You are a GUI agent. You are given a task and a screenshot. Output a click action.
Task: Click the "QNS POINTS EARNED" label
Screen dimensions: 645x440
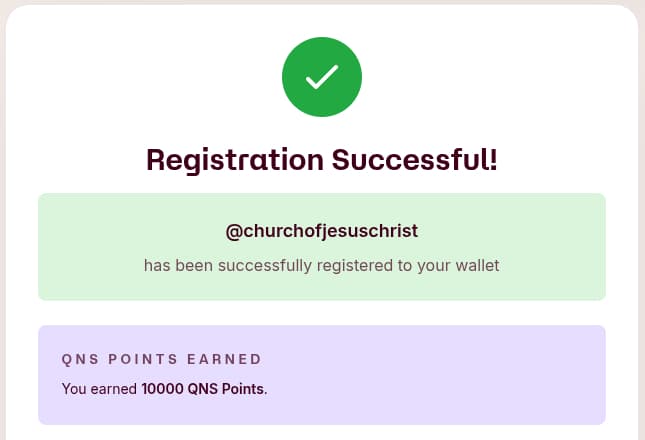(161, 359)
